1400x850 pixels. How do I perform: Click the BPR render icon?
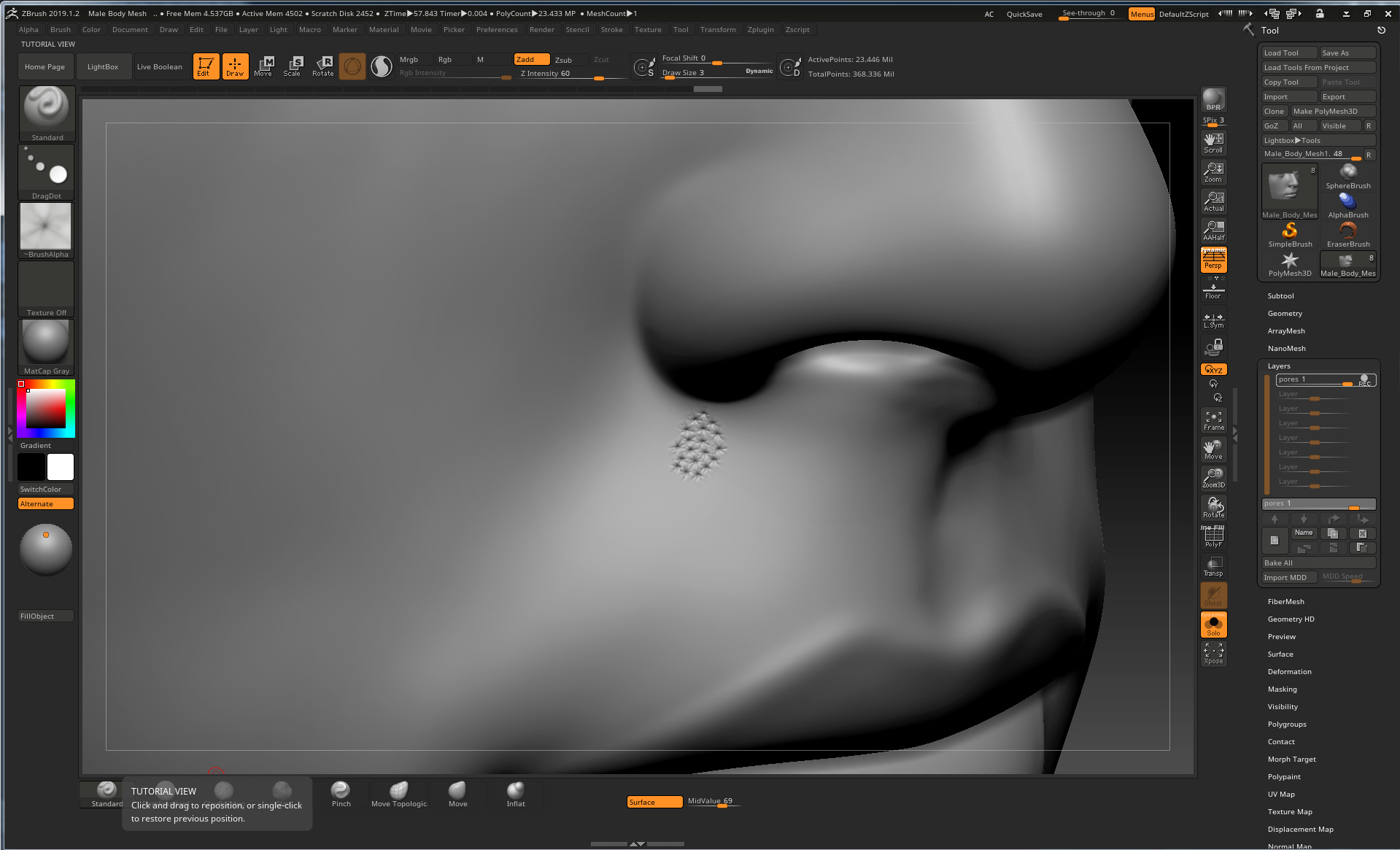[1213, 99]
